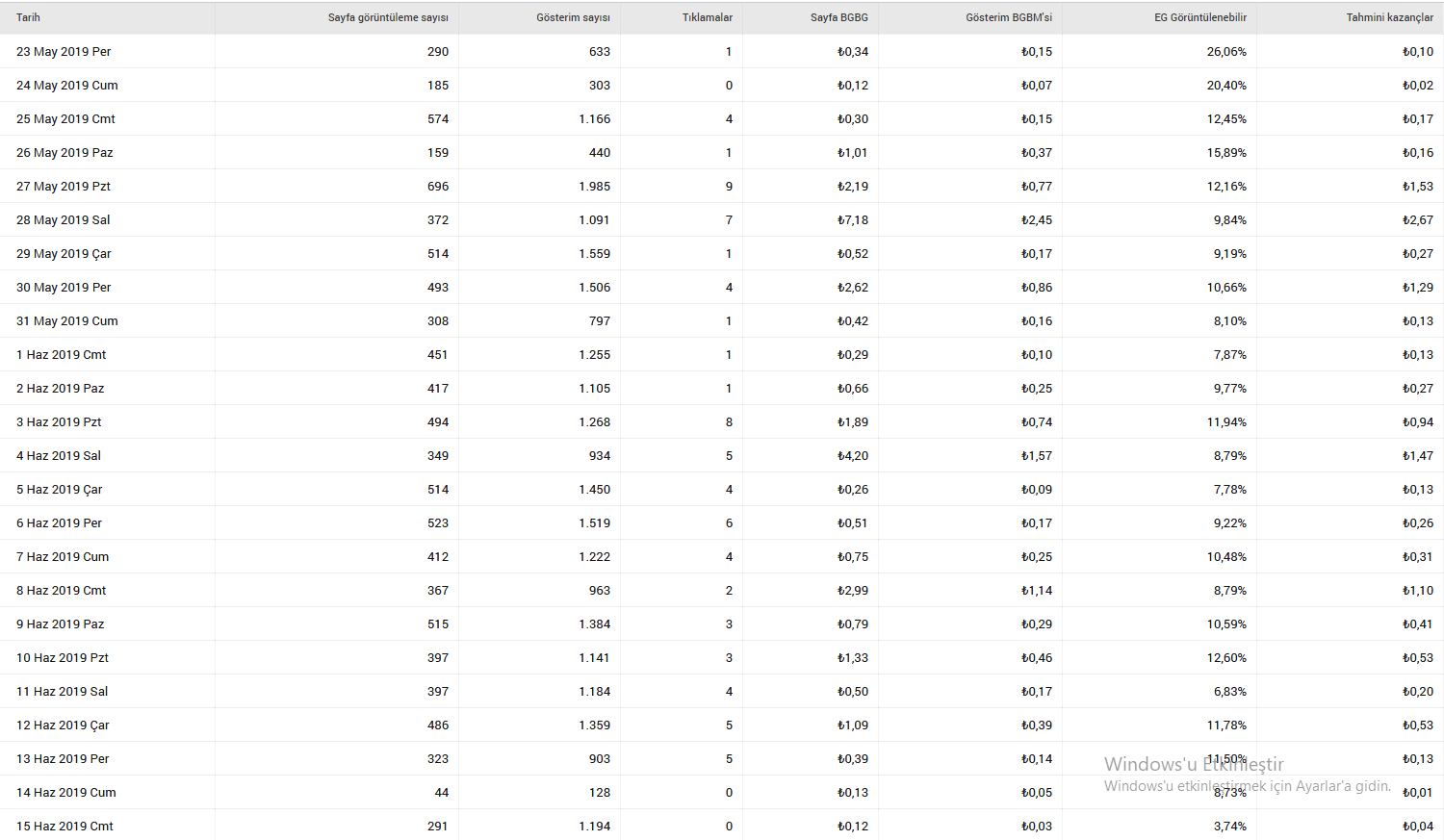Select the 23 May 2019 Per row

(x=722, y=51)
